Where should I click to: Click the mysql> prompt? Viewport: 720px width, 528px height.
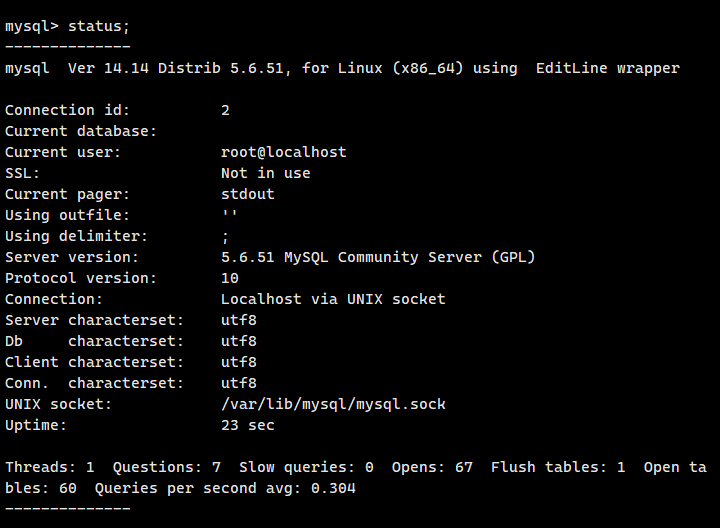31,26
